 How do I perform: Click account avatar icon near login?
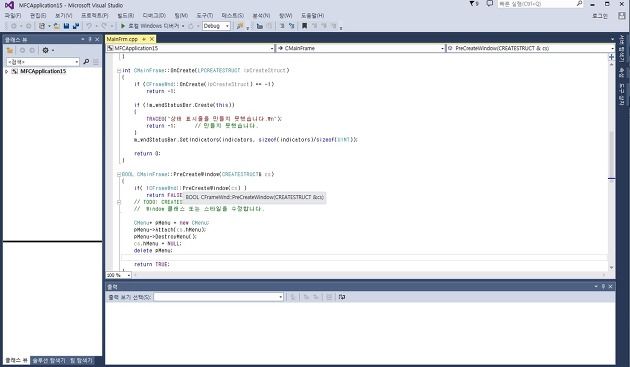pos(622,16)
